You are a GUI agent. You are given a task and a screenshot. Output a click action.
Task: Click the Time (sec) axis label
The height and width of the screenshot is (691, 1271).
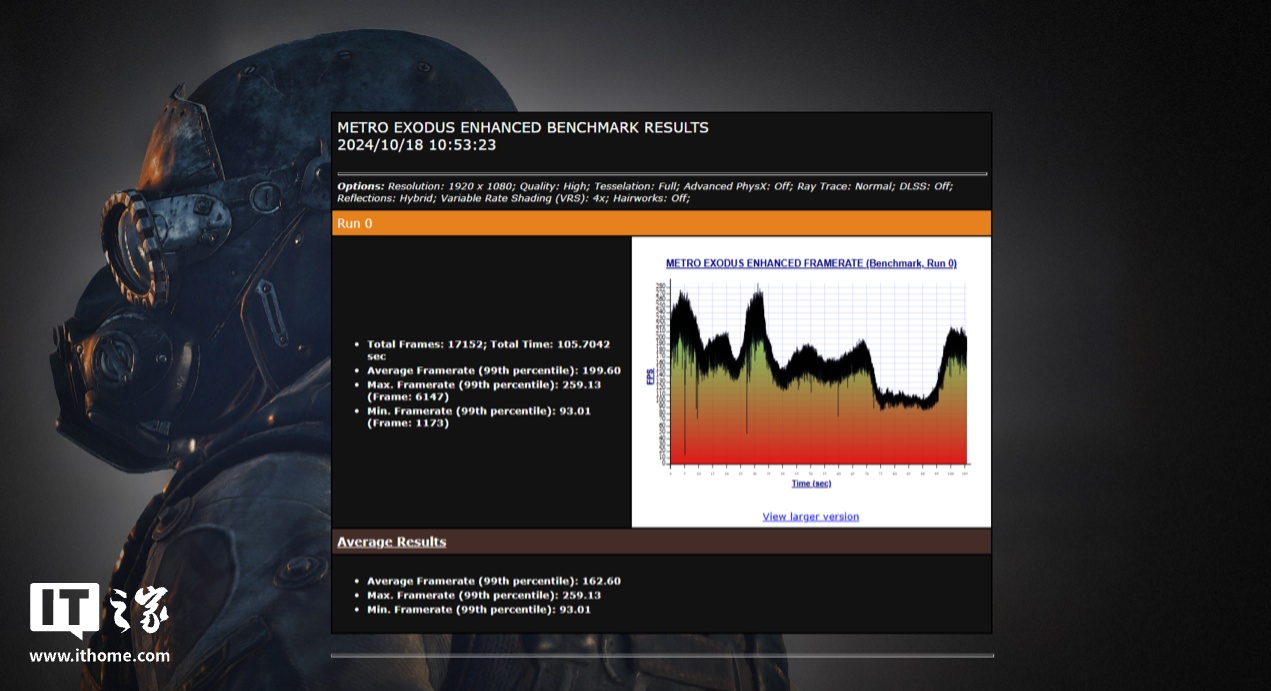click(x=811, y=484)
